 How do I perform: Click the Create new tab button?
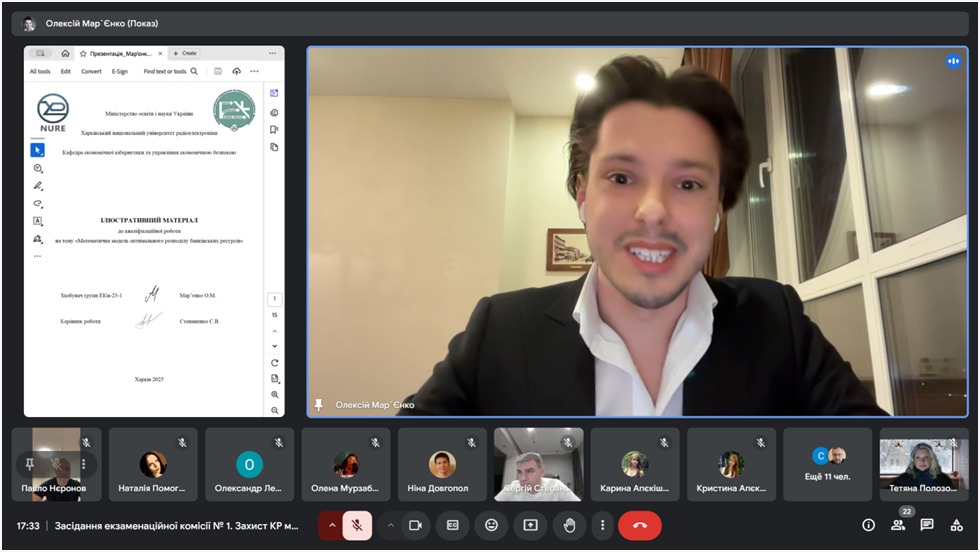click(185, 53)
